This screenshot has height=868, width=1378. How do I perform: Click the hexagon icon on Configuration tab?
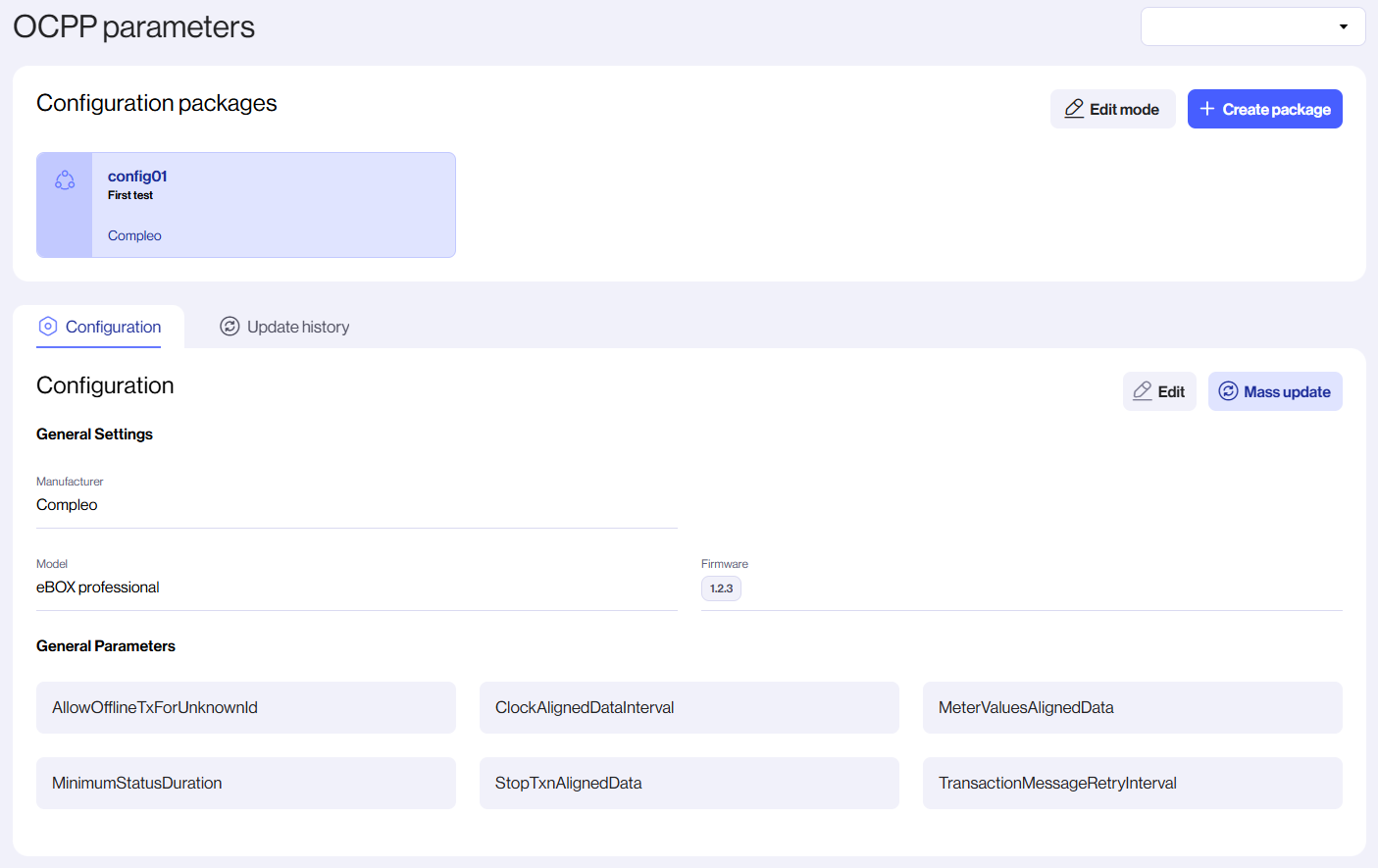tap(48, 327)
